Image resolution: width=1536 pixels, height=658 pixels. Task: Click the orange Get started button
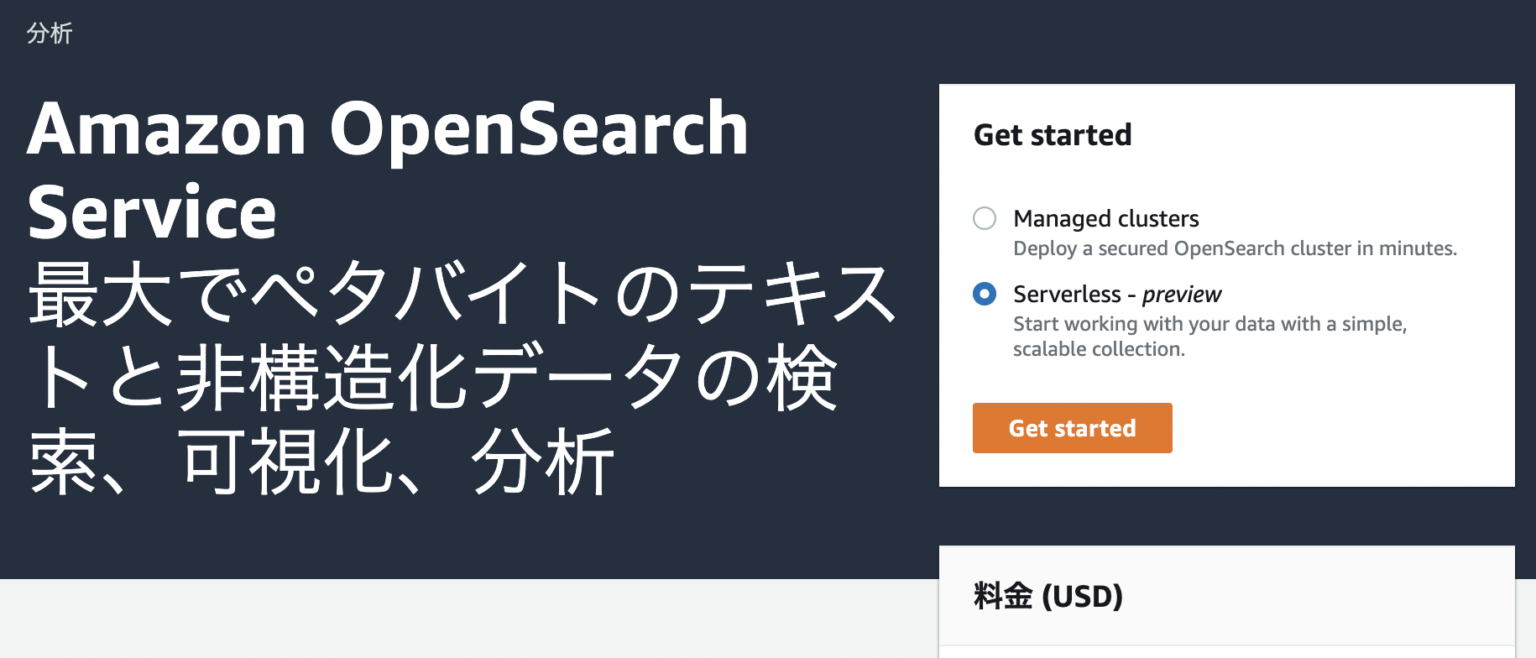tap(1071, 427)
